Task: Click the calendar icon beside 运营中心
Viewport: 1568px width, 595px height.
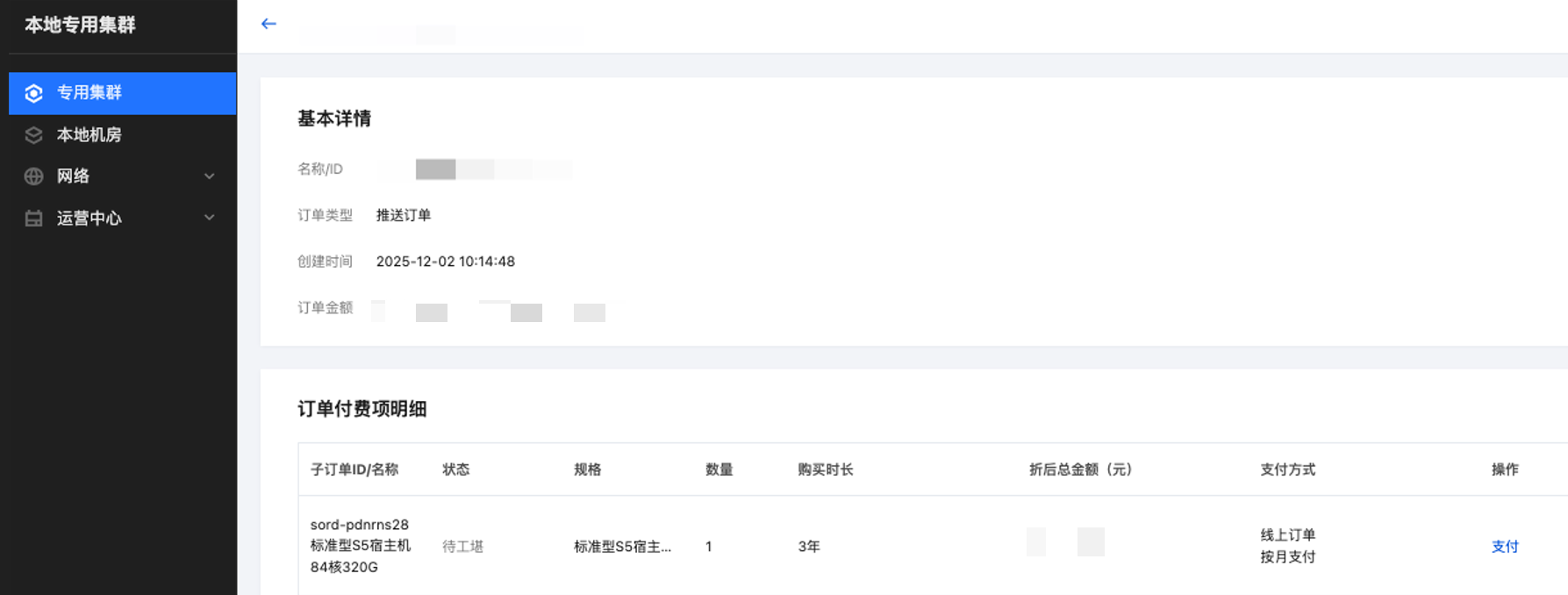Action: [x=34, y=219]
